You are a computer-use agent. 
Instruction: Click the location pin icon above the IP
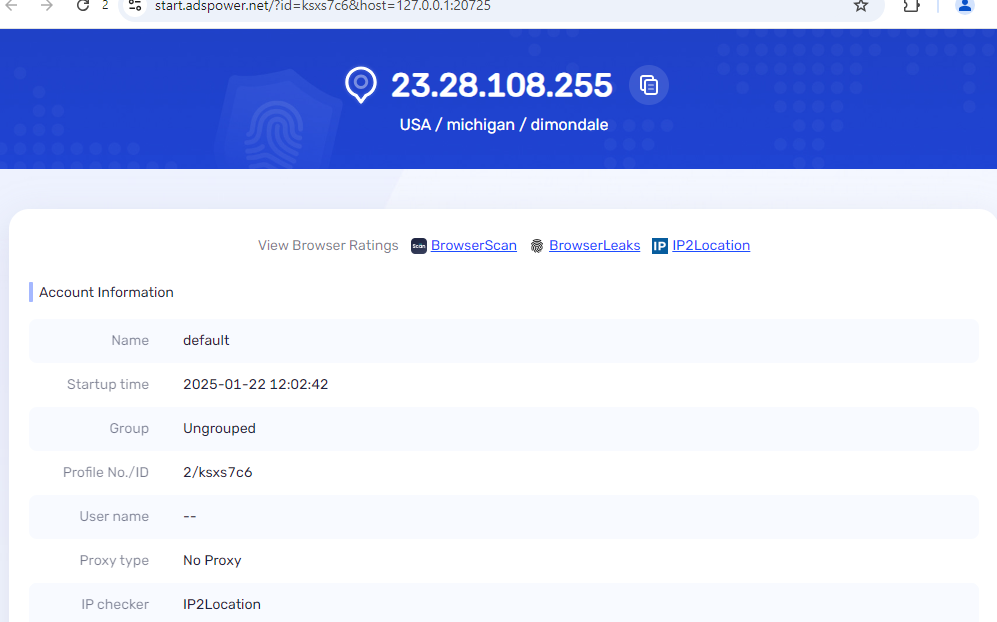coord(360,85)
